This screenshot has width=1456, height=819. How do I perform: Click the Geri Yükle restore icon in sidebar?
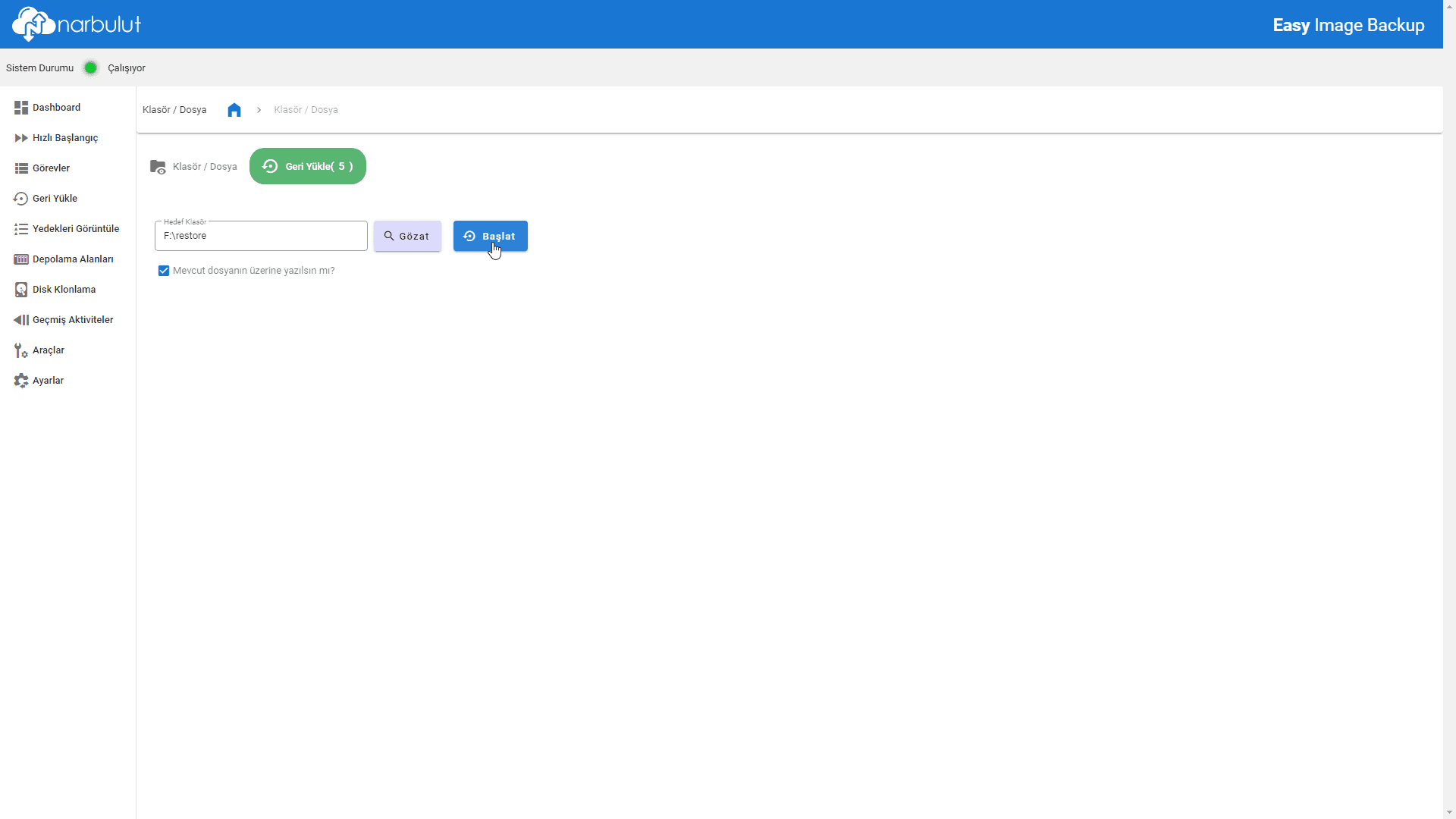click(21, 199)
